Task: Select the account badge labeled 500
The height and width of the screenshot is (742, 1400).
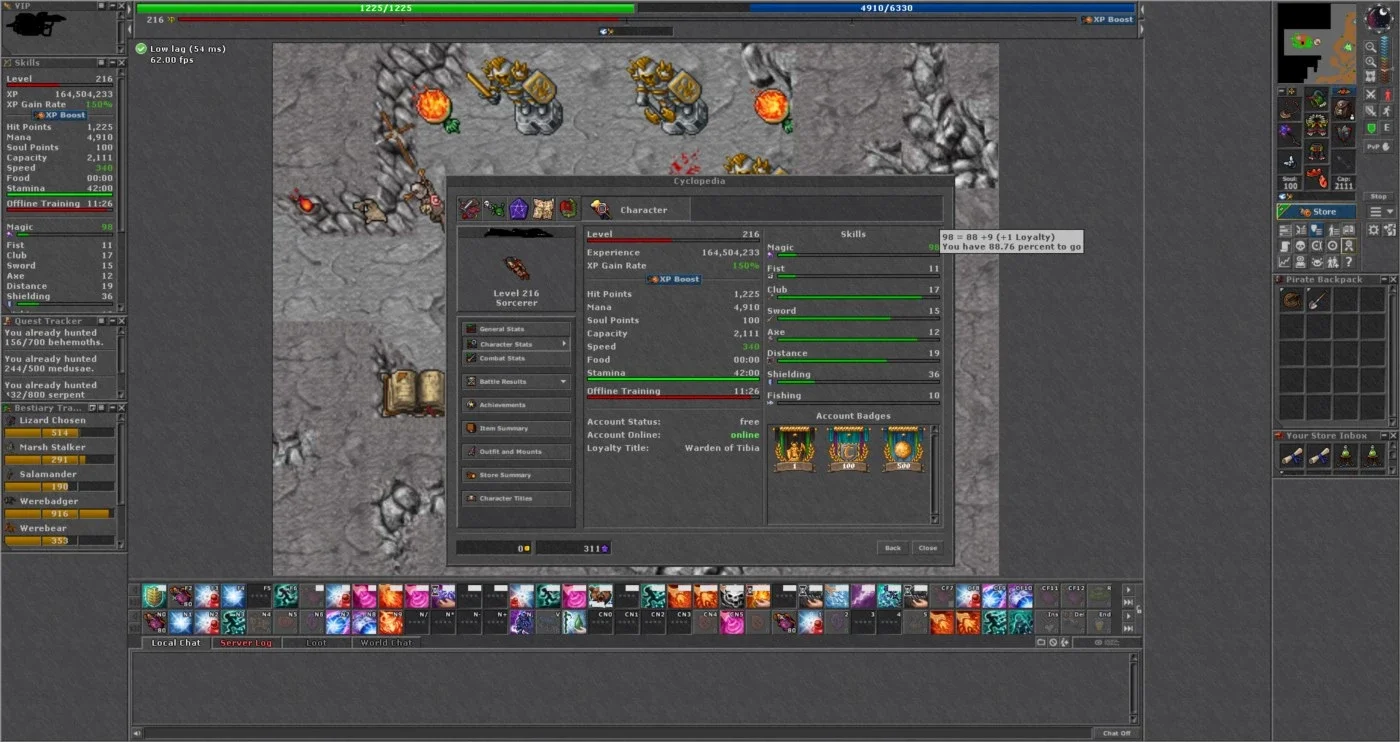Action: (904, 449)
